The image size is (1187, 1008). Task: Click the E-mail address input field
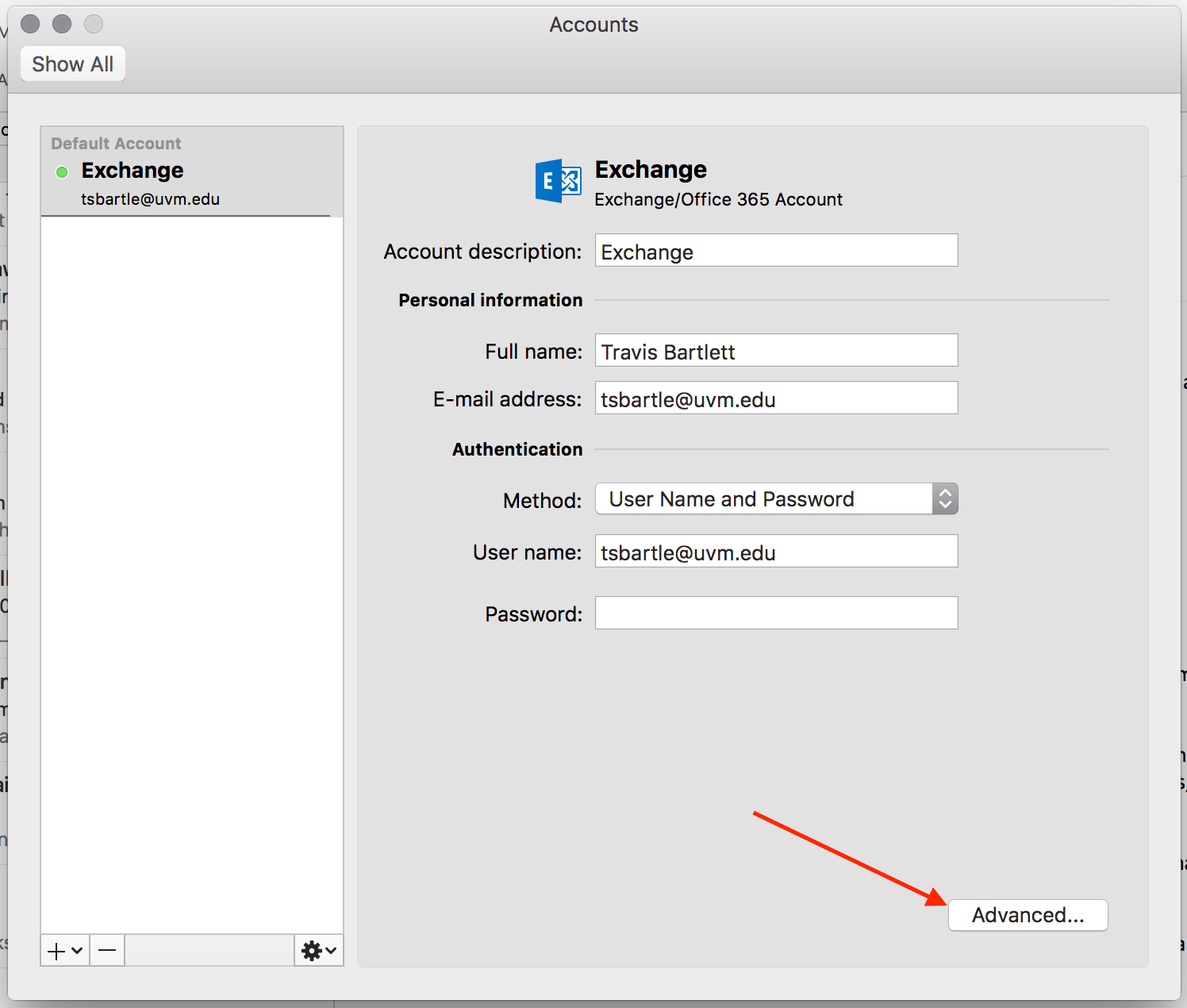tap(775, 398)
